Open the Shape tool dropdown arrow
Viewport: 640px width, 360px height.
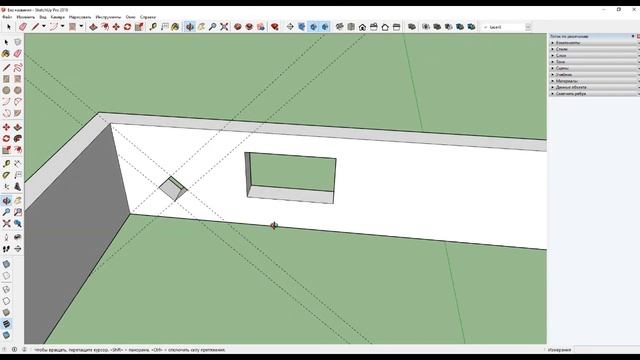coord(81,27)
